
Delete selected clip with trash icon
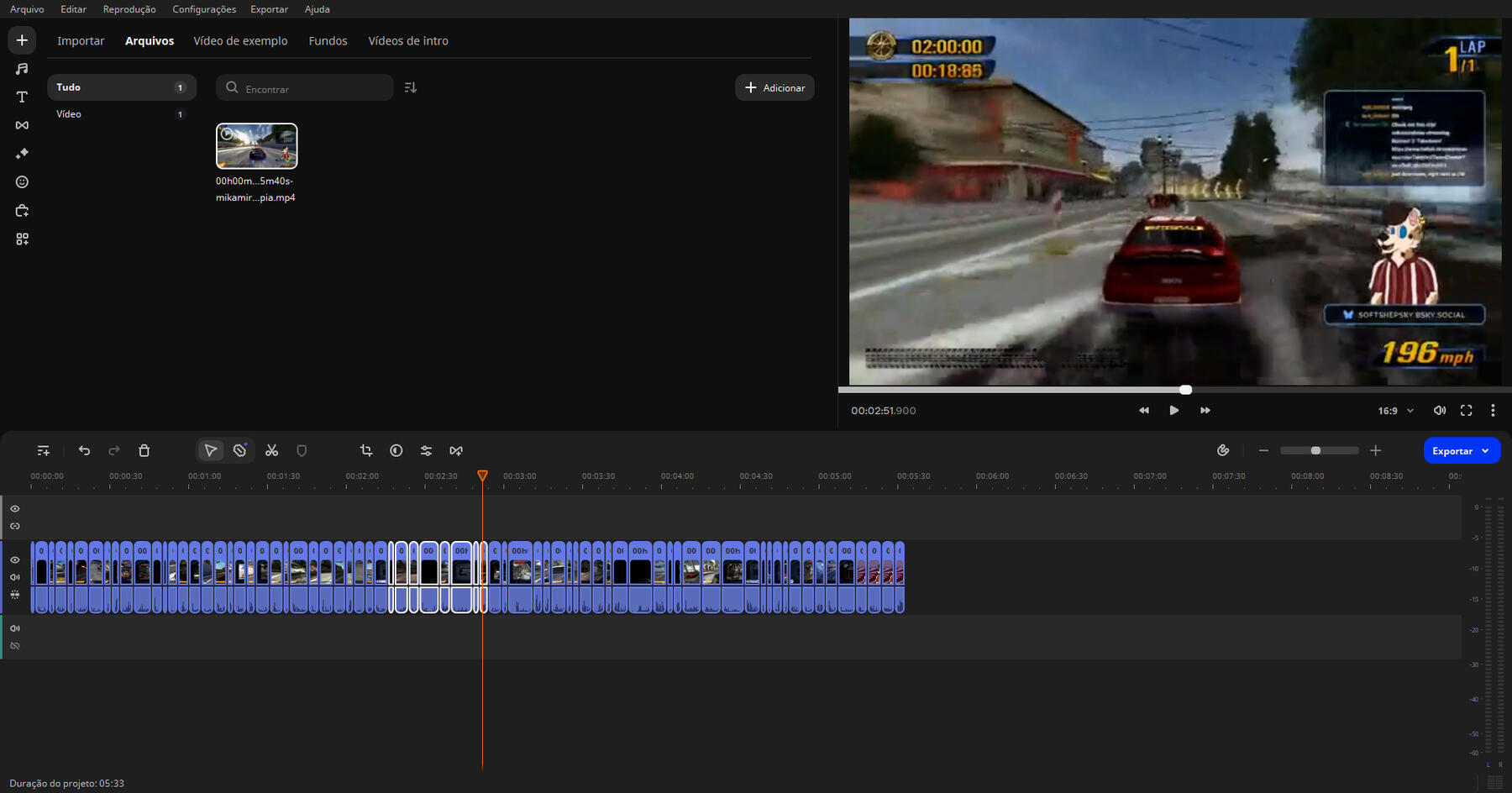point(144,451)
